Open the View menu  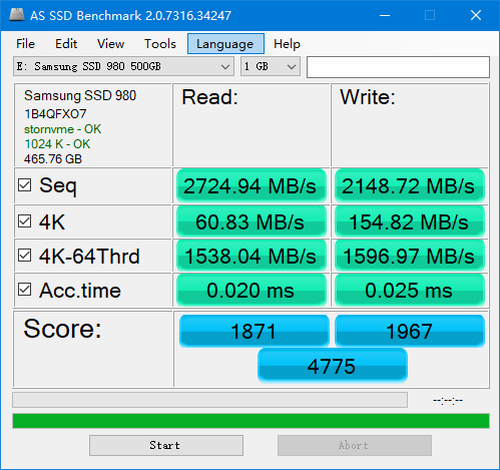click(x=111, y=44)
